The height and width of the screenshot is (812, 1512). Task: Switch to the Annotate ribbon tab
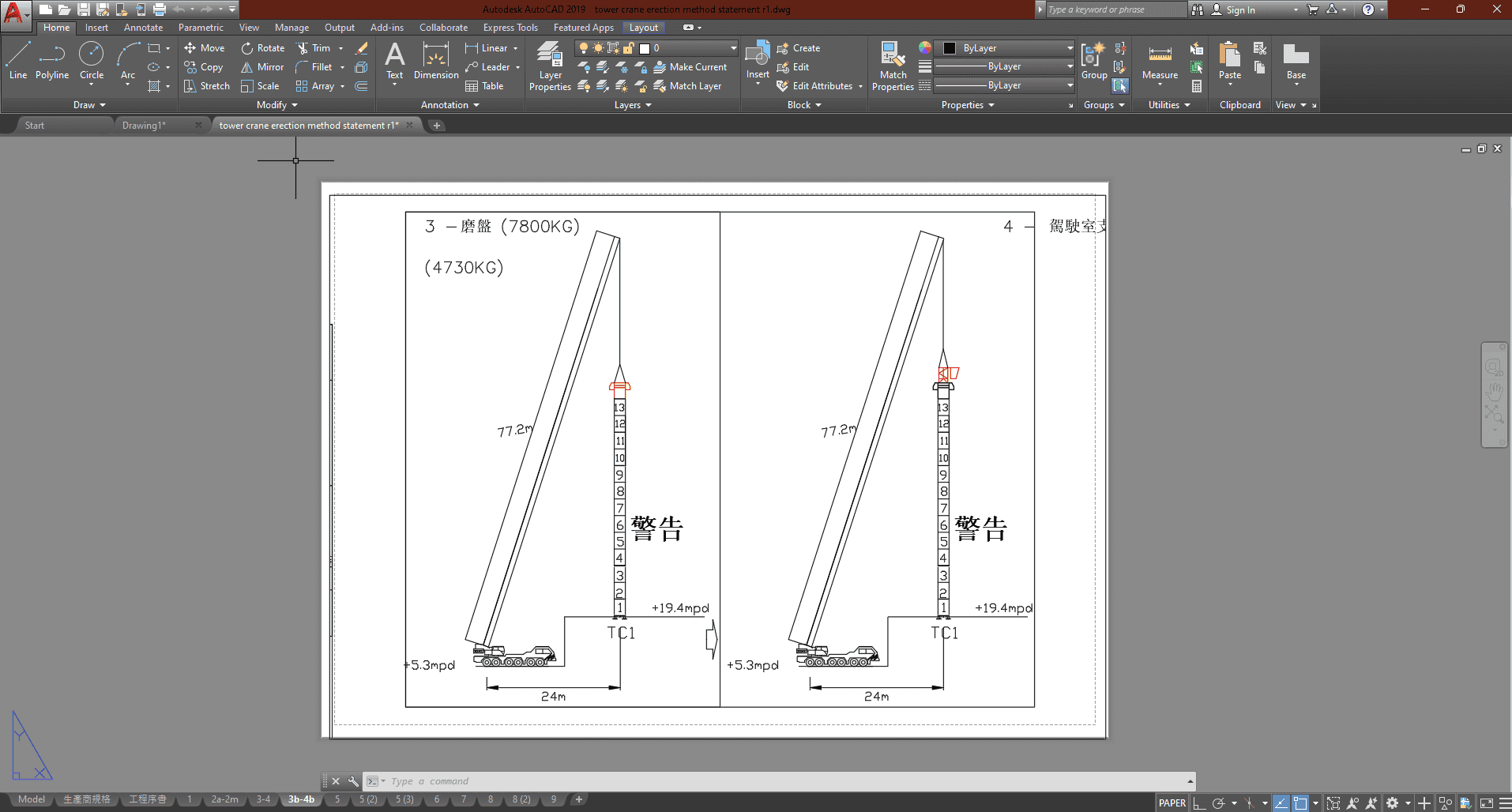point(143,28)
